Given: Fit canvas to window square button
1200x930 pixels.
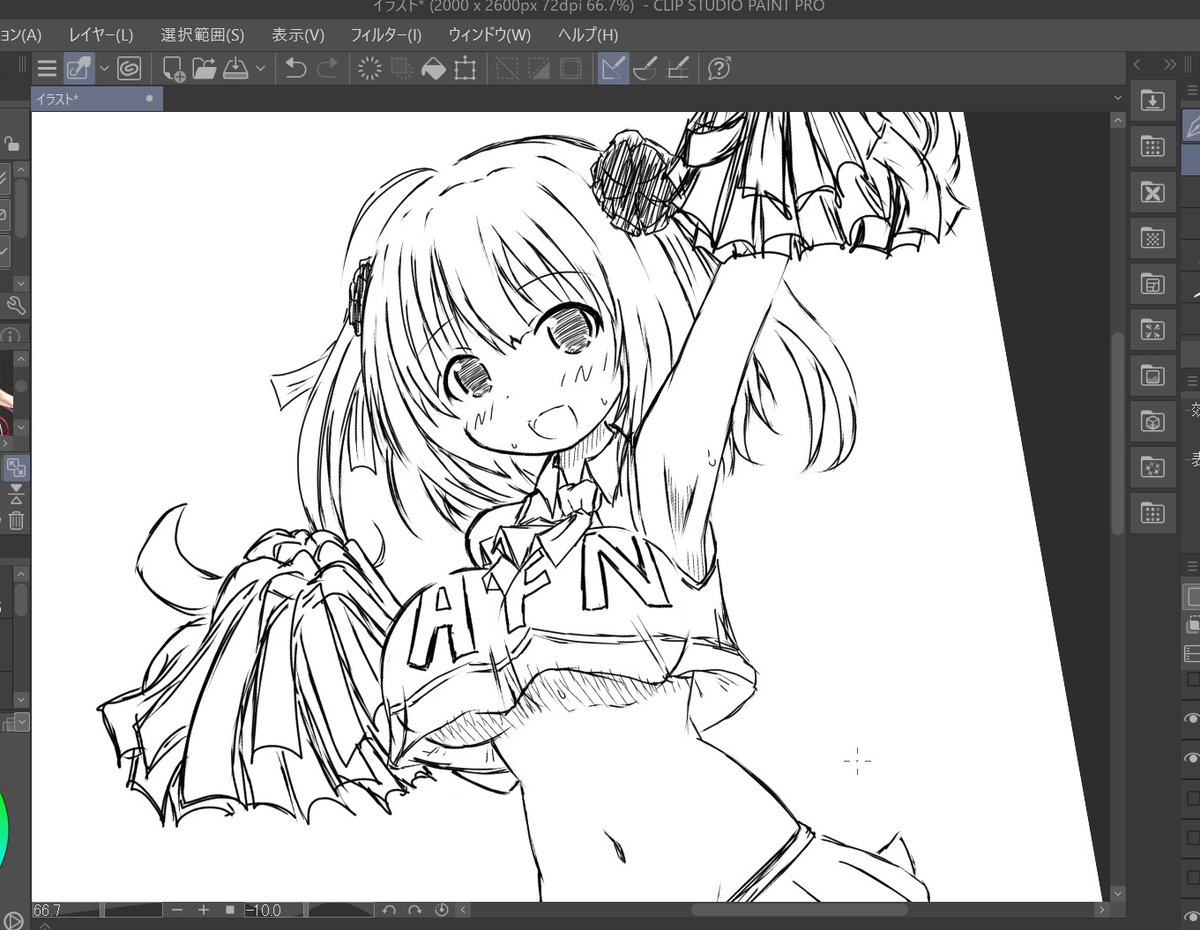Looking at the screenshot, I should click(229, 910).
